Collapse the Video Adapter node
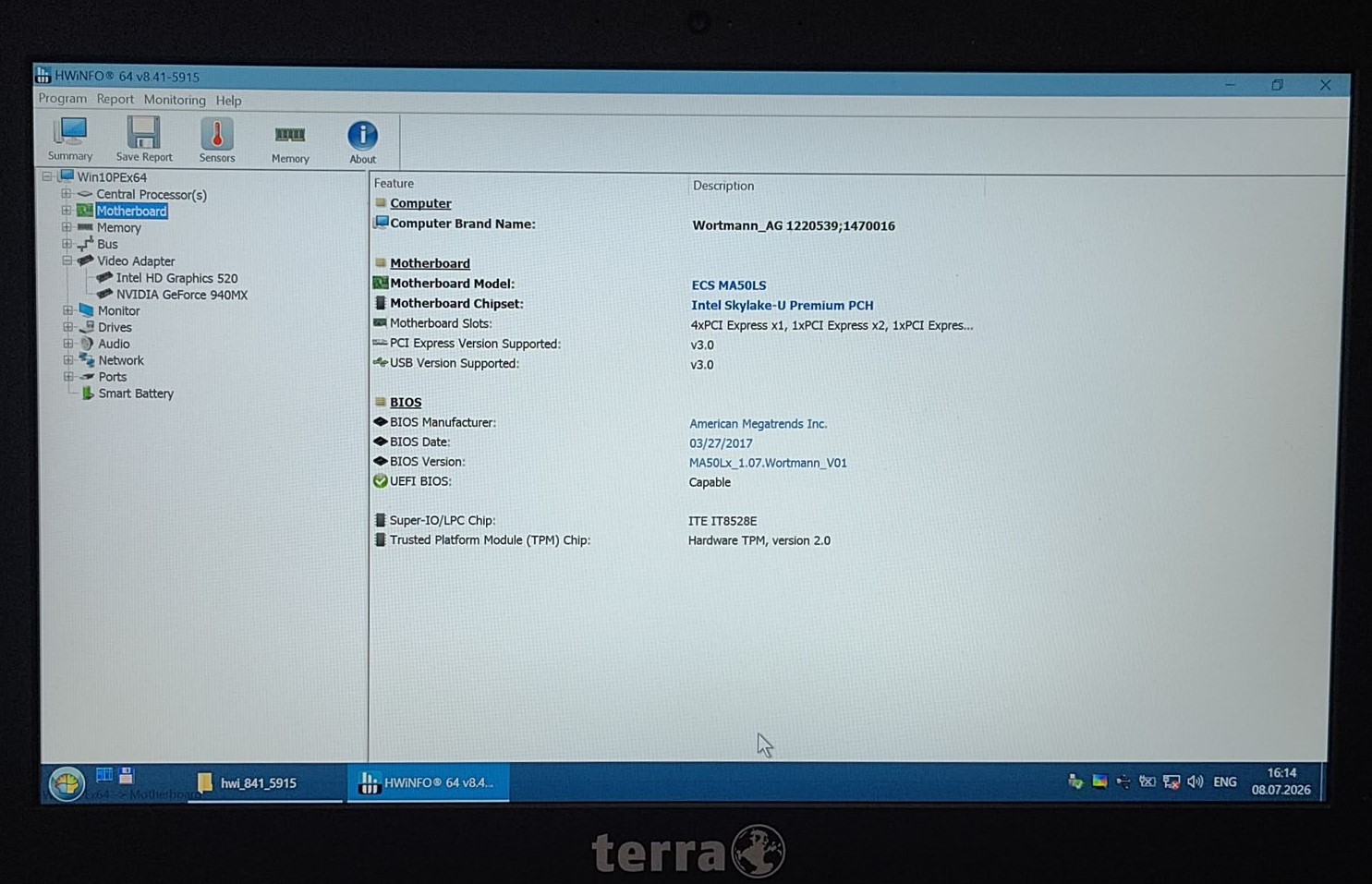Viewport: 1372px width, 884px height. pyautogui.click(x=67, y=260)
